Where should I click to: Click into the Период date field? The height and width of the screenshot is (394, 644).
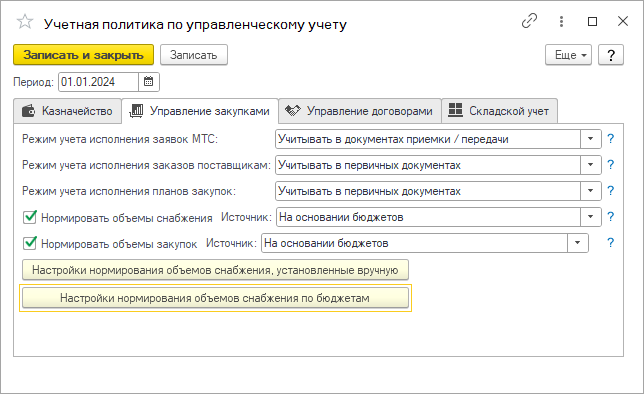98,82
